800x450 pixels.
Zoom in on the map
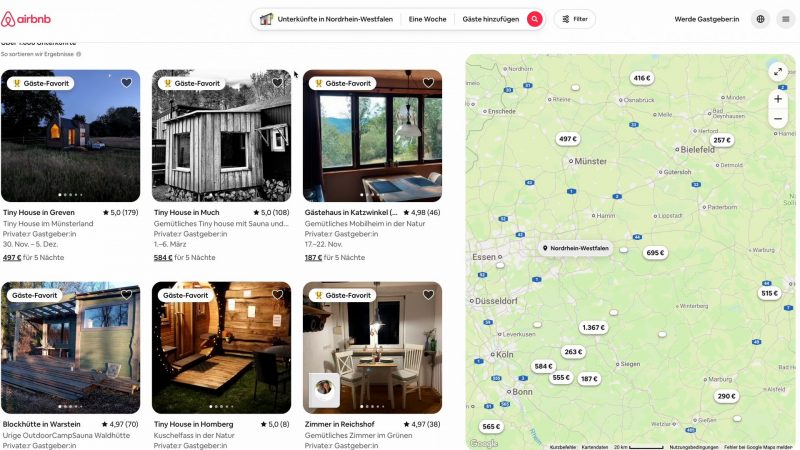click(x=778, y=99)
